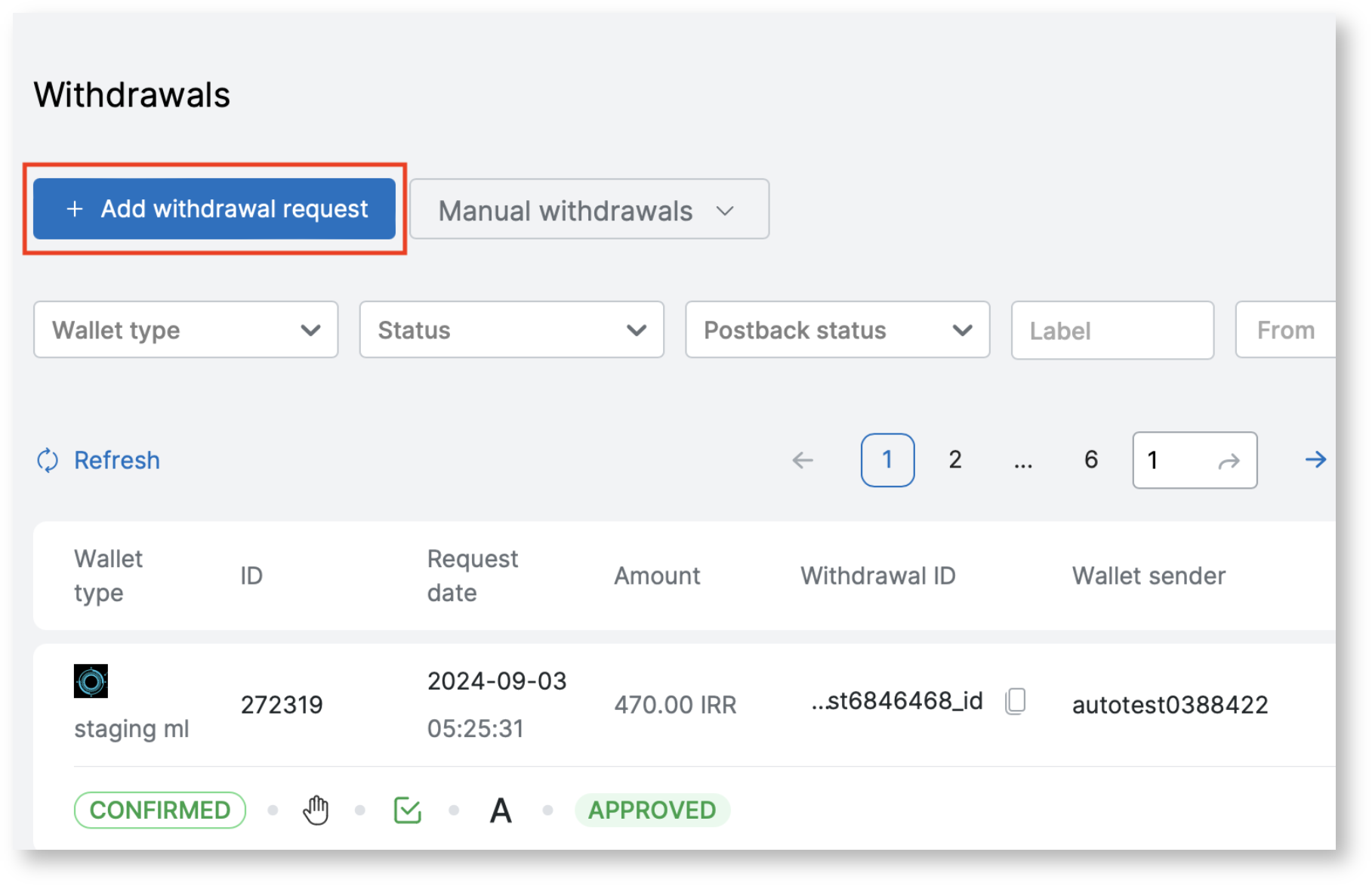1372x886 pixels.
Task: Open the Wallet type filter dropdown
Action: coord(186,330)
